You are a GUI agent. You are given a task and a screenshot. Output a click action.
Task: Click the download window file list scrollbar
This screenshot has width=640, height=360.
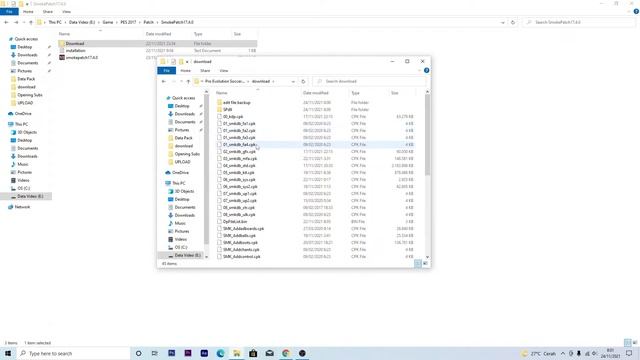(x=427, y=135)
